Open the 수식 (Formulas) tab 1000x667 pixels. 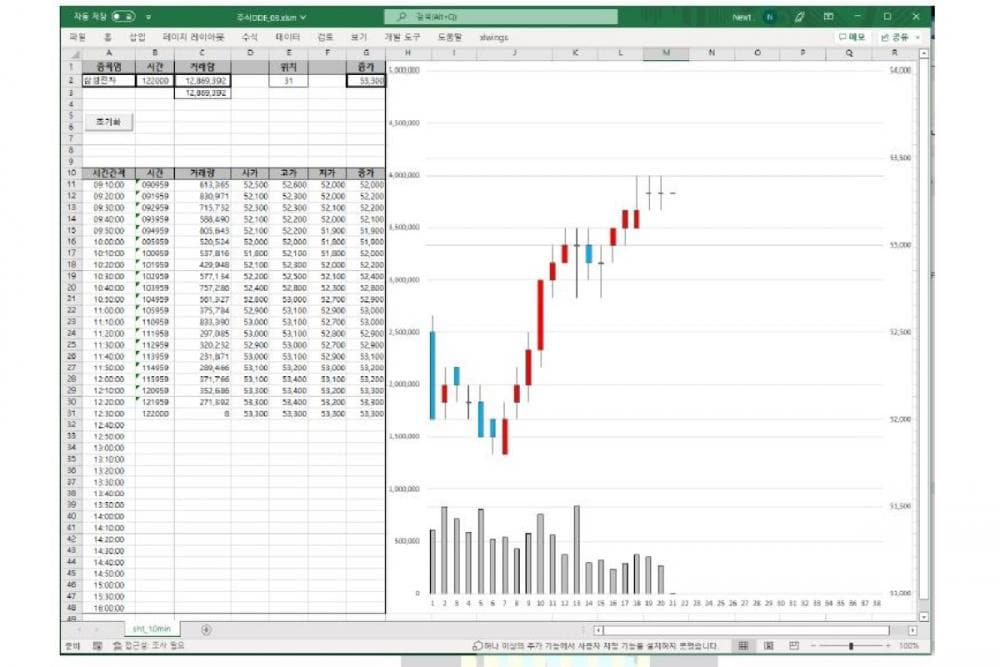(249, 38)
